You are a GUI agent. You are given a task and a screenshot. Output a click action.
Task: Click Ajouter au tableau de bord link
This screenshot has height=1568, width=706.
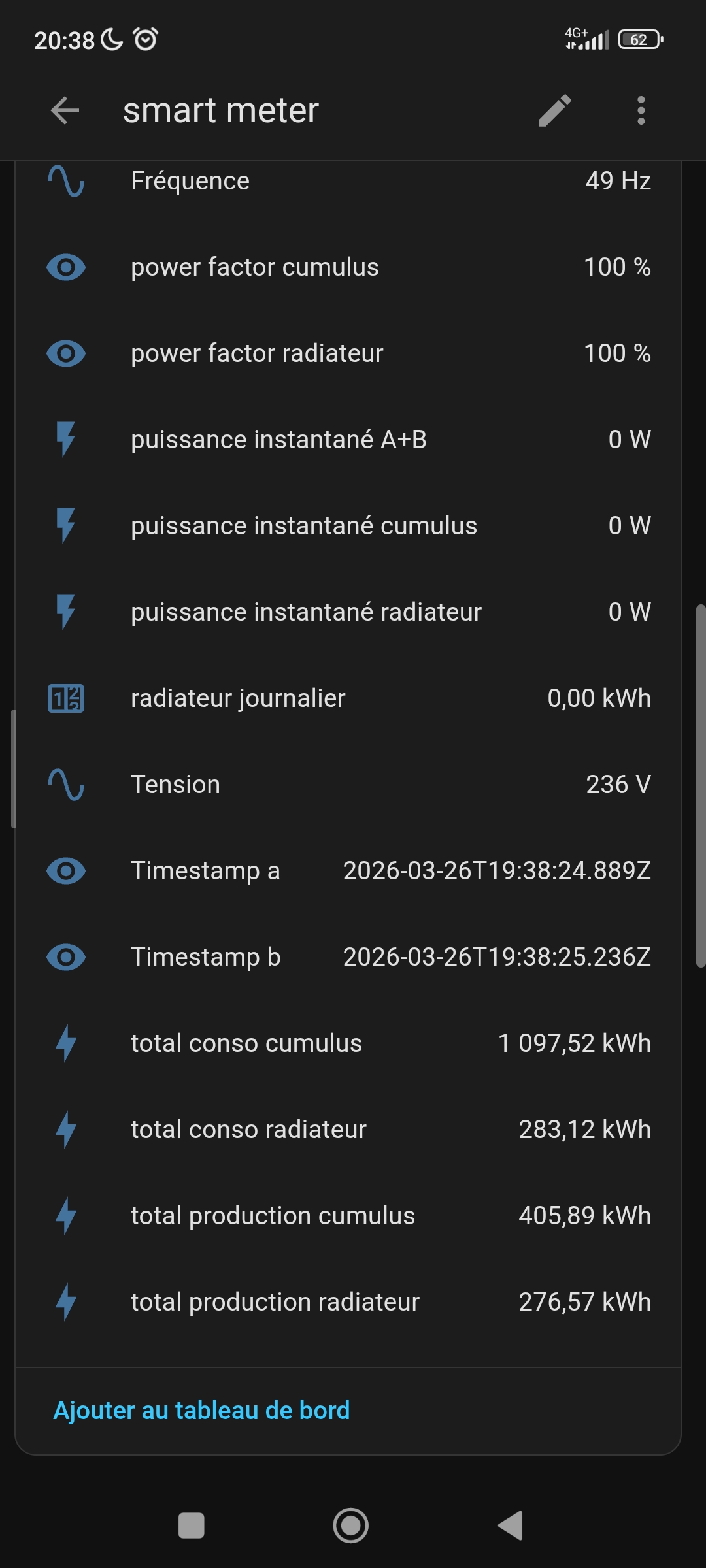point(201,1411)
